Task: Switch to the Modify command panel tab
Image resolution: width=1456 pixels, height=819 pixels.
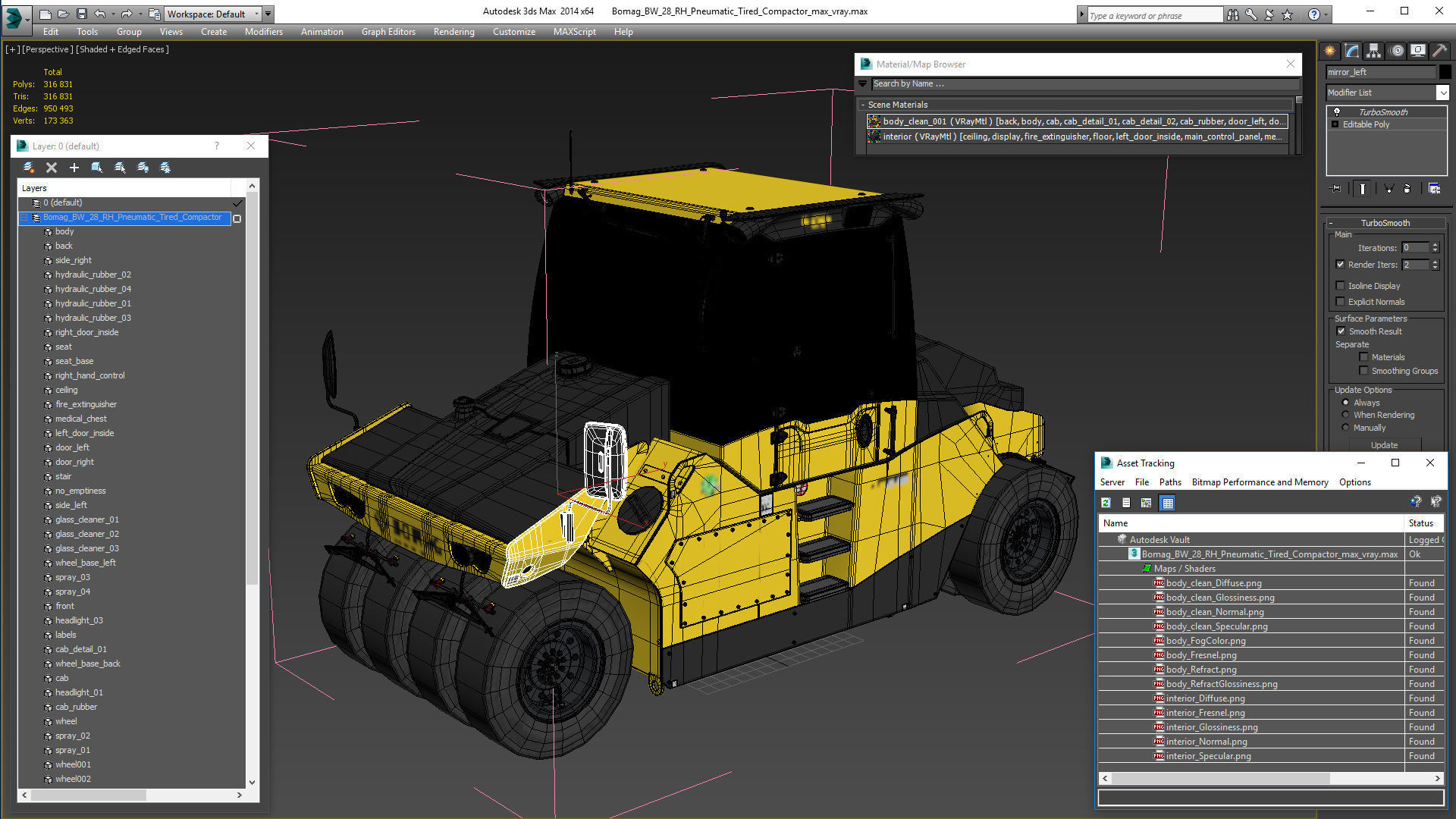Action: click(1351, 51)
